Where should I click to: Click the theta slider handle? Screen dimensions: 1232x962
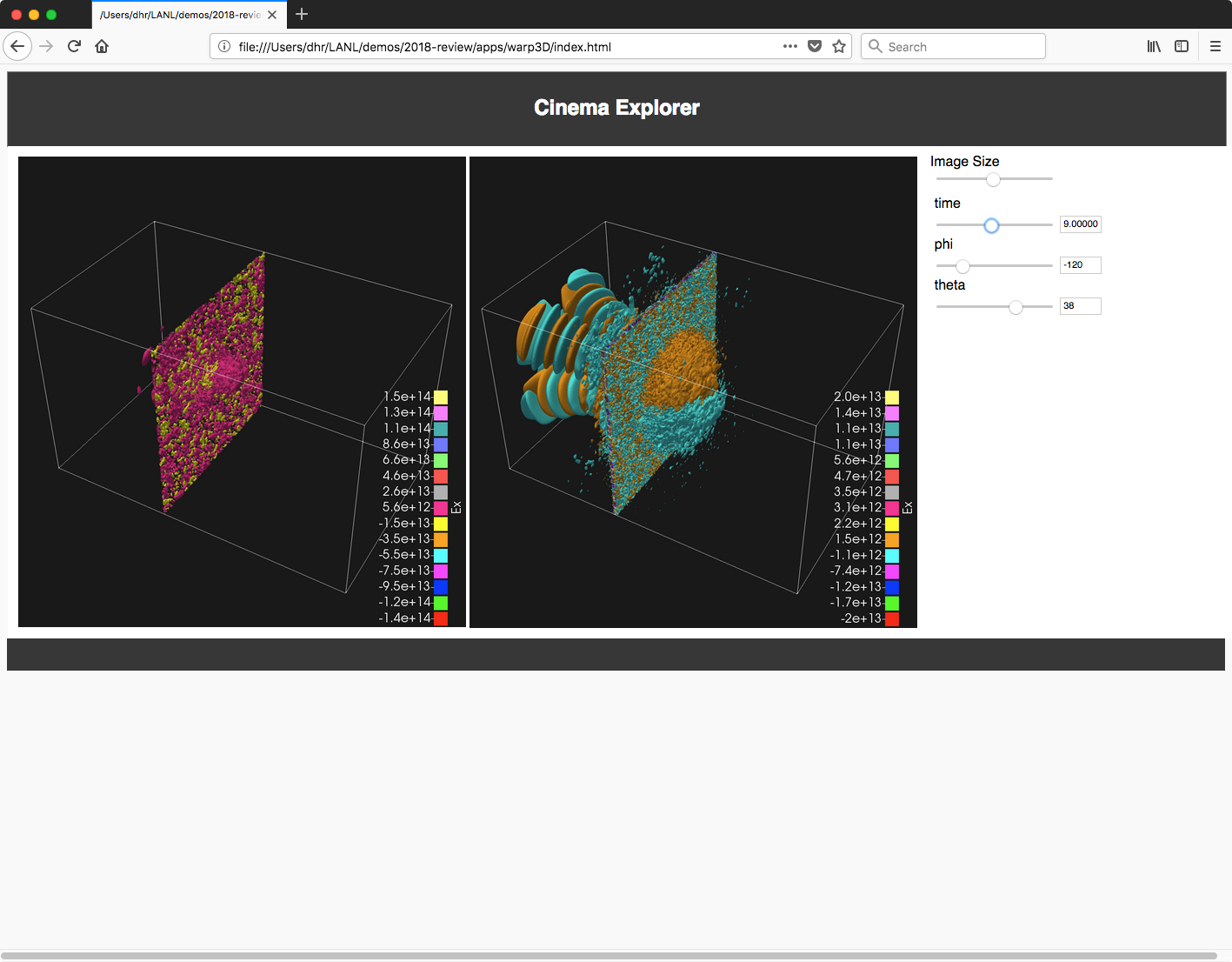point(1016,307)
